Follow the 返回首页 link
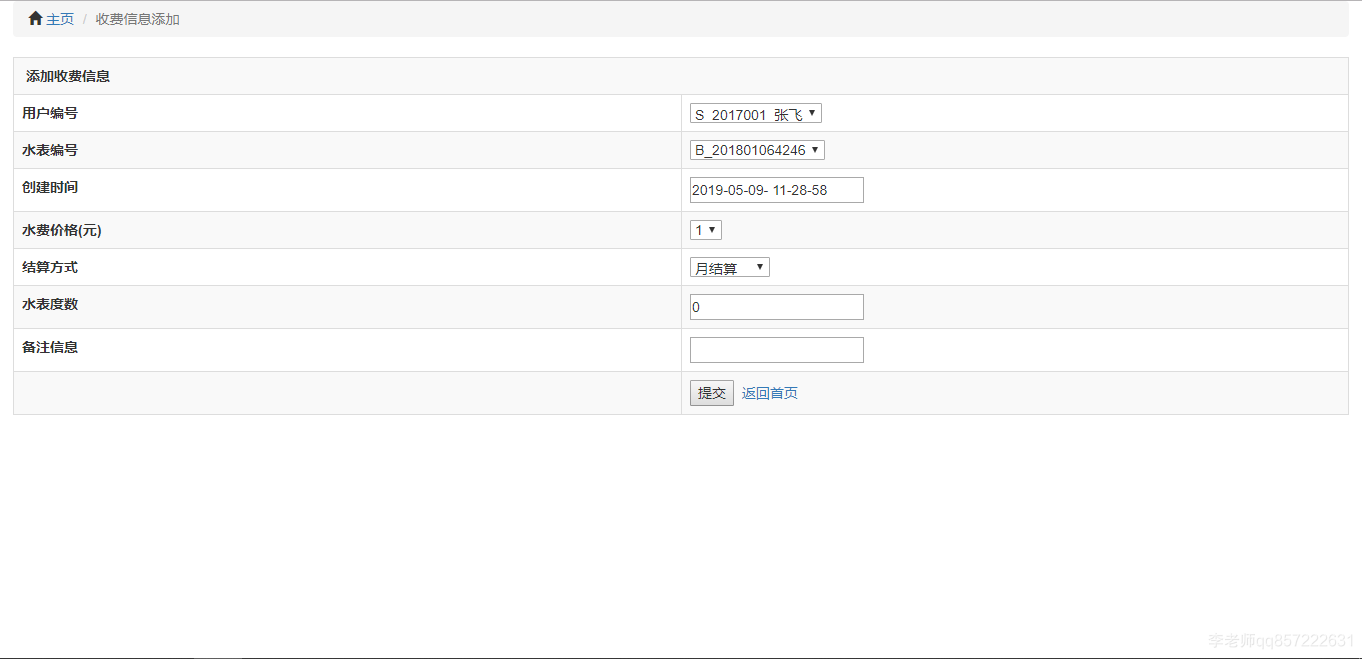 (x=768, y=392)
